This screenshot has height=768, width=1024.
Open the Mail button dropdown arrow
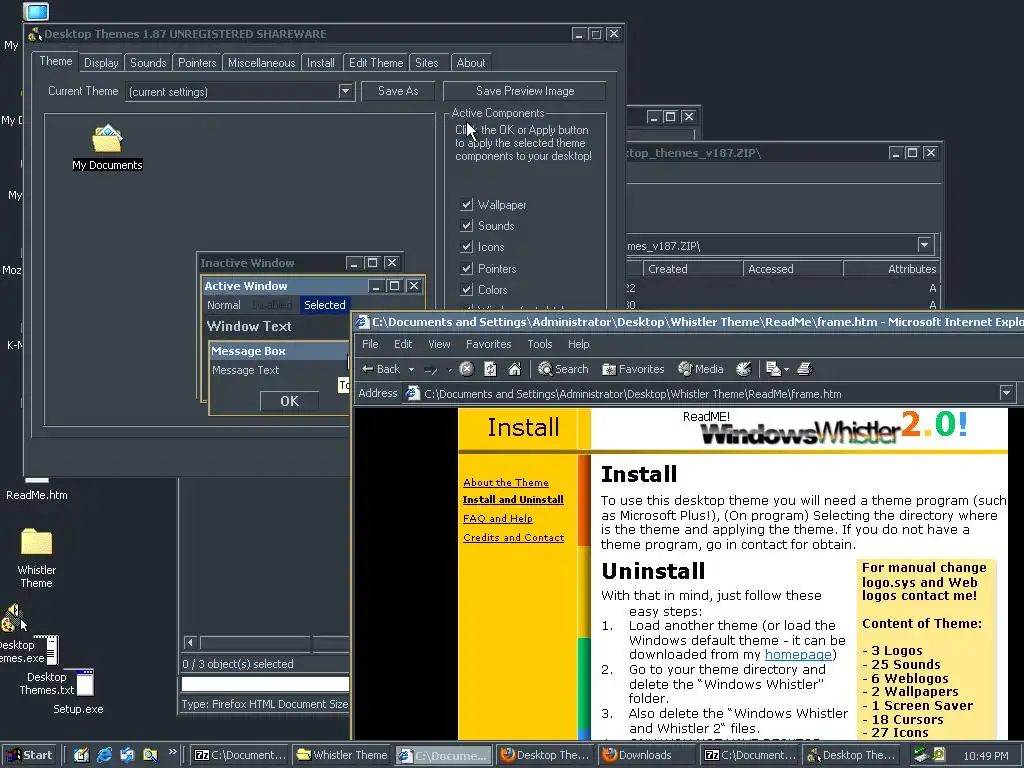pyautogui.click(x=786, y=370)
